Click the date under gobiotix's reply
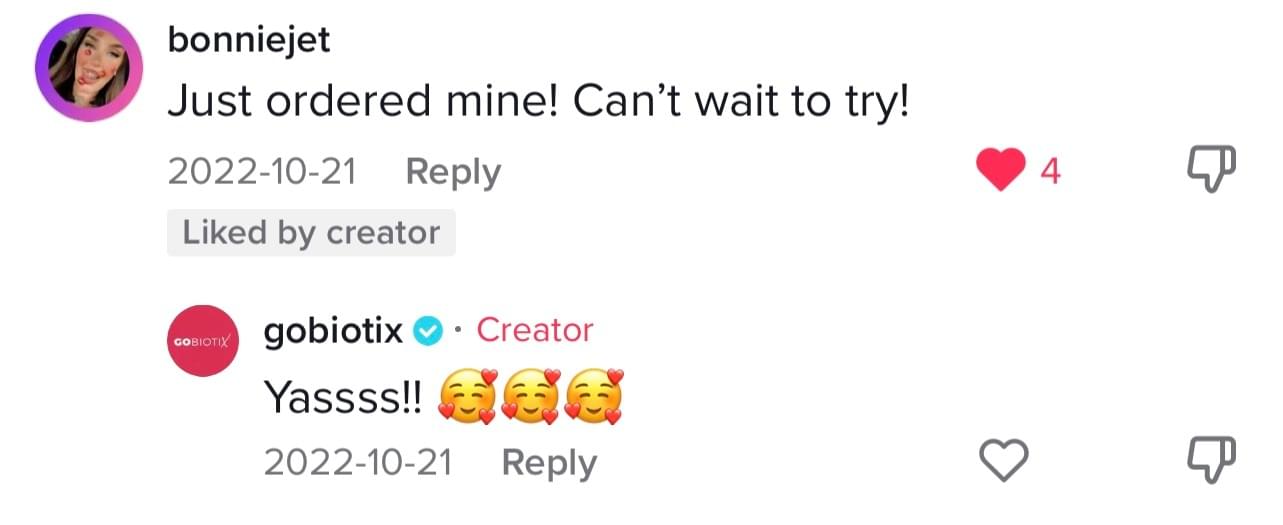Viewport: 1283px width, 525px height. (358, 463)
